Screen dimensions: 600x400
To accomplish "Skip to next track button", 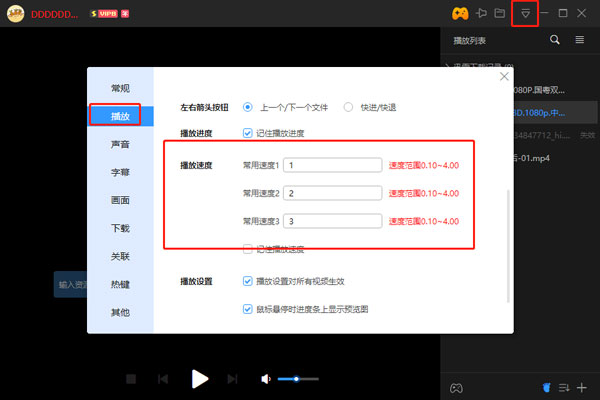I will point(232,379).
